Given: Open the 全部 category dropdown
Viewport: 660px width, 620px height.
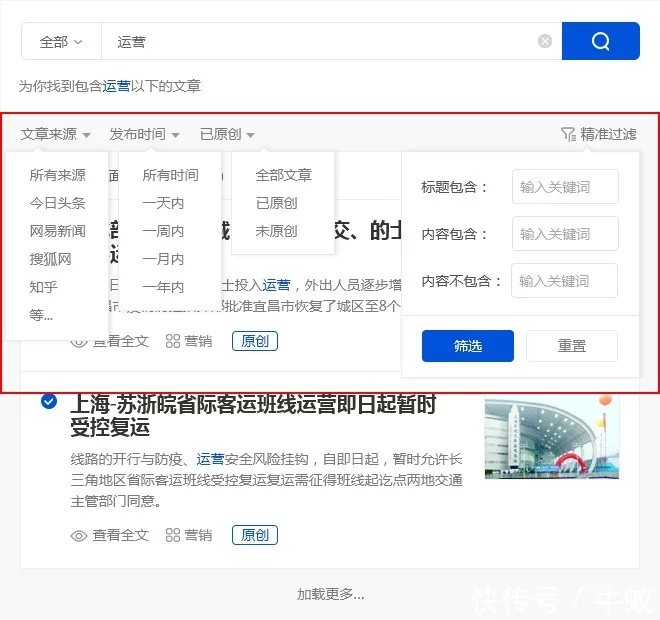Looking at the screenshot, I should 61,42.
